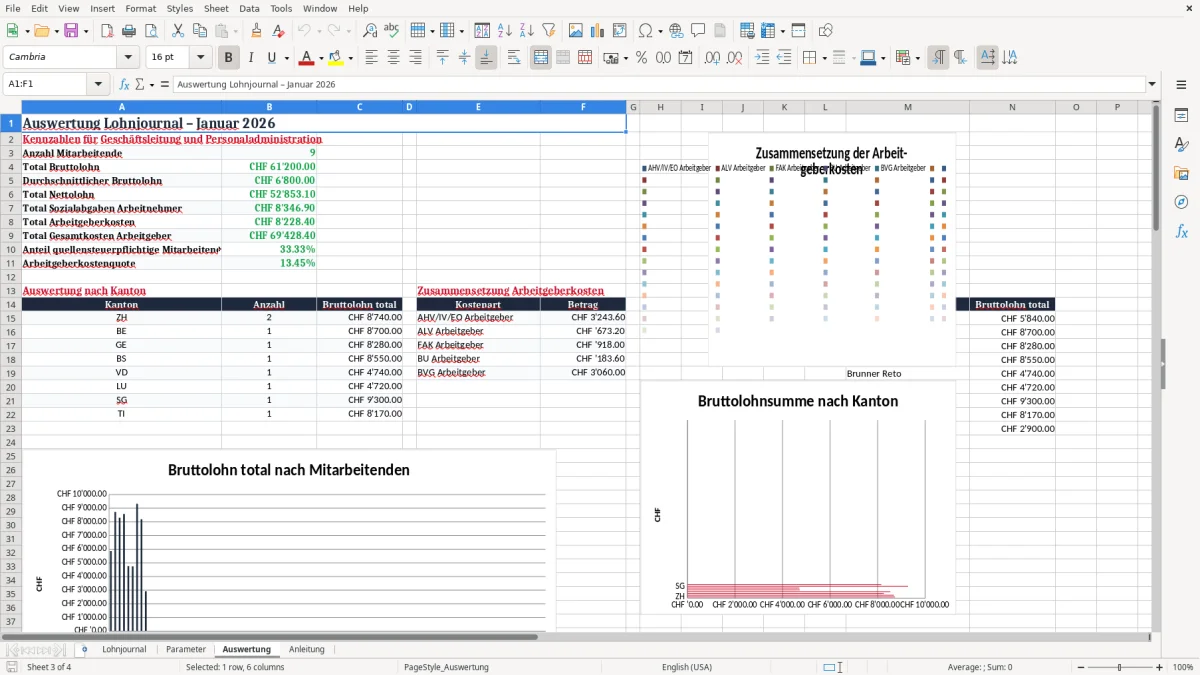Open the font color dropdown arrow
Screen dimensions: 1200x675
click(x=321, y=58)
